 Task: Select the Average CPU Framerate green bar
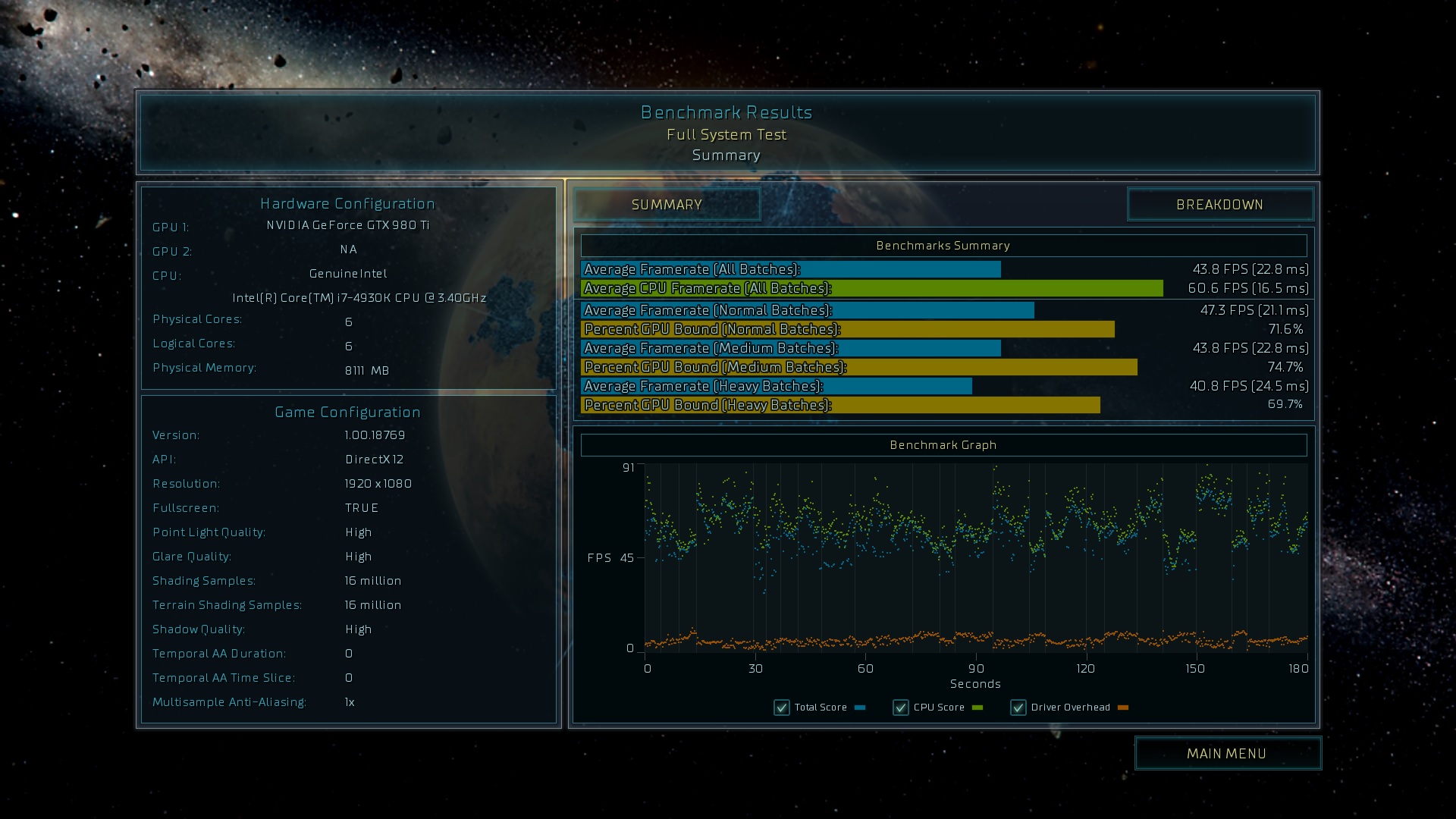[x=871, y=288]
